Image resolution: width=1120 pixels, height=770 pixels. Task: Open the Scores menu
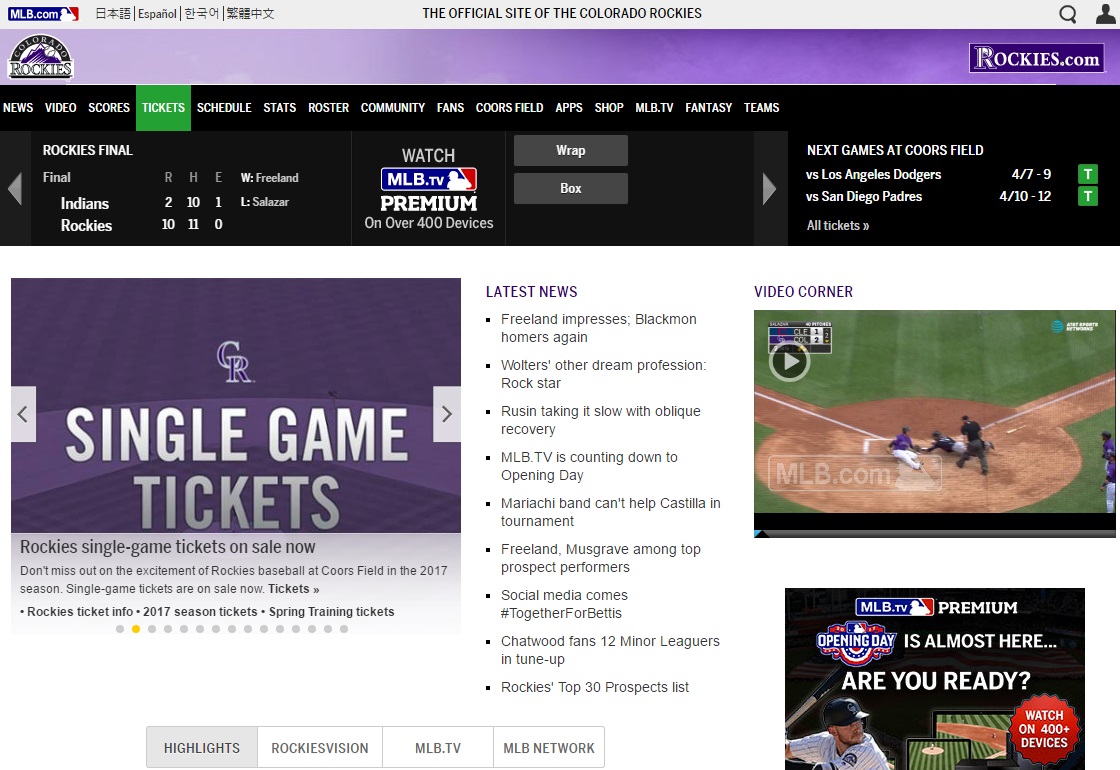109,108
